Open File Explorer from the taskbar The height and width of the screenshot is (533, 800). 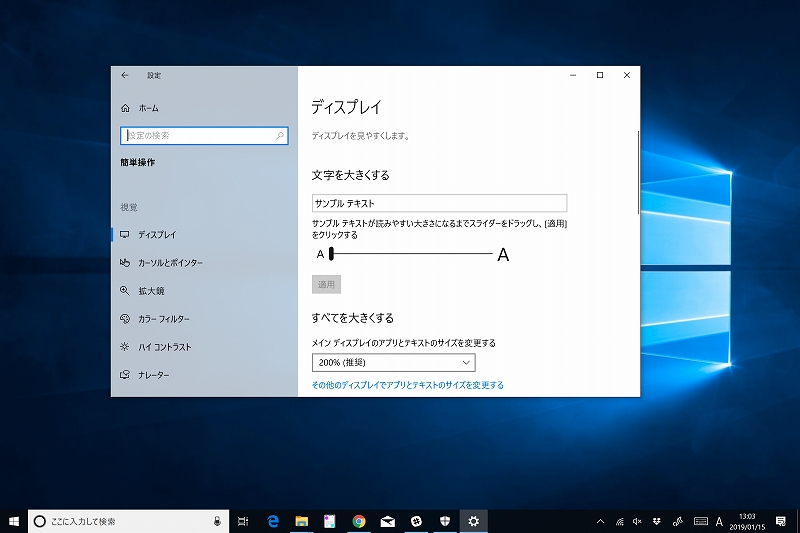300,521
